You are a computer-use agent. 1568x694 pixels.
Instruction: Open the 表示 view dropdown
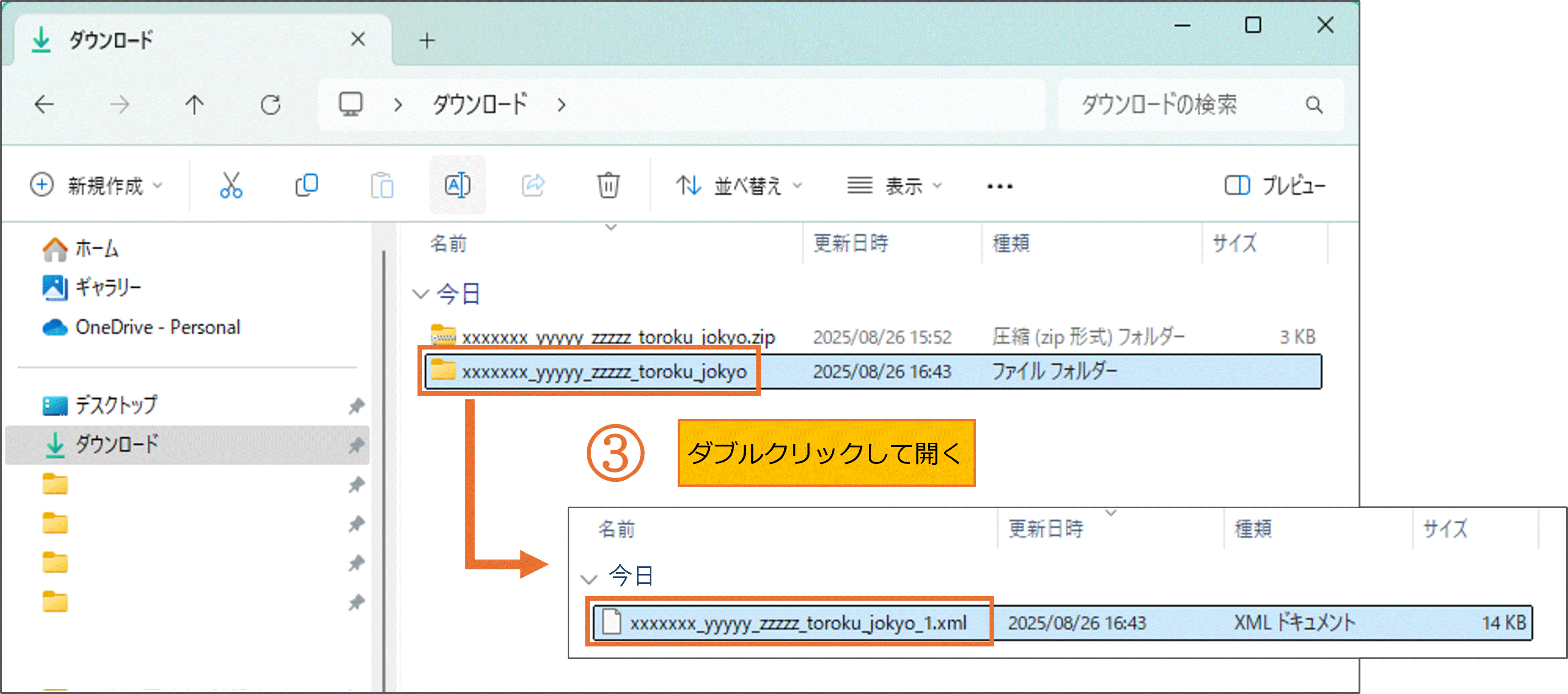(895, 185)
